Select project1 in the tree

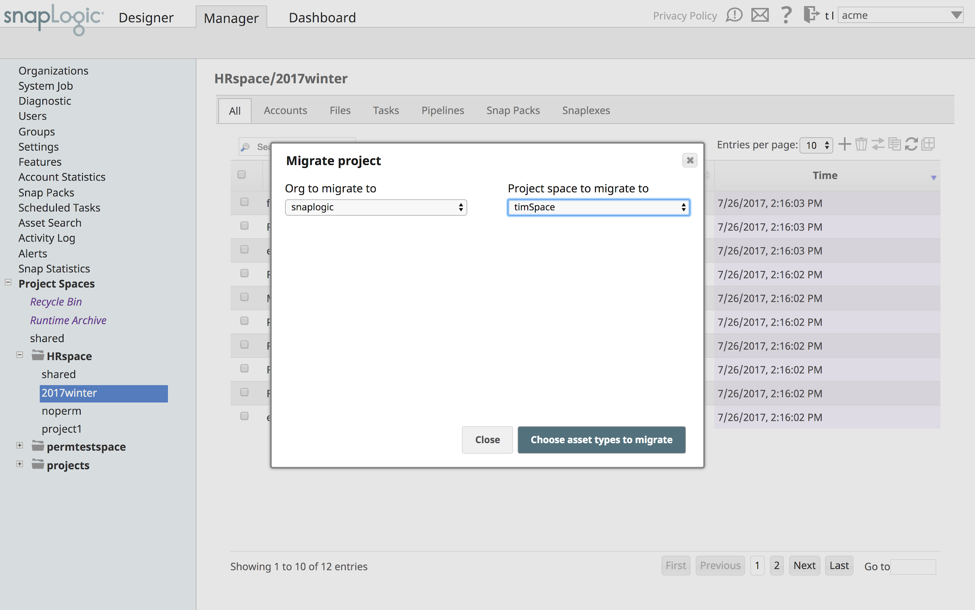click(x=62, y=429)
